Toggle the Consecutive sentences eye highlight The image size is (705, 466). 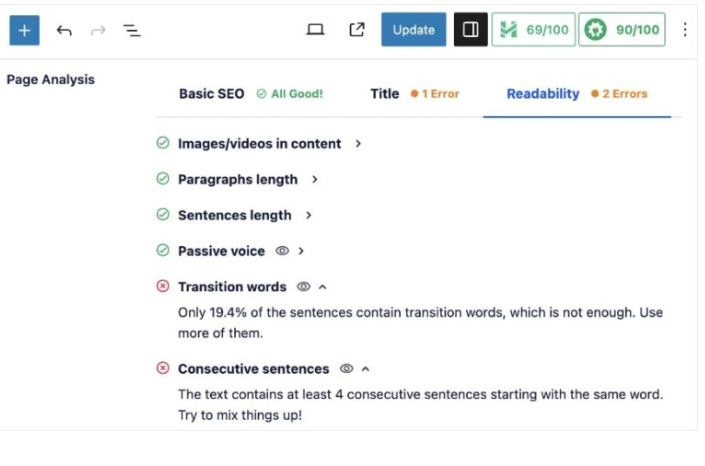[346, 369]
